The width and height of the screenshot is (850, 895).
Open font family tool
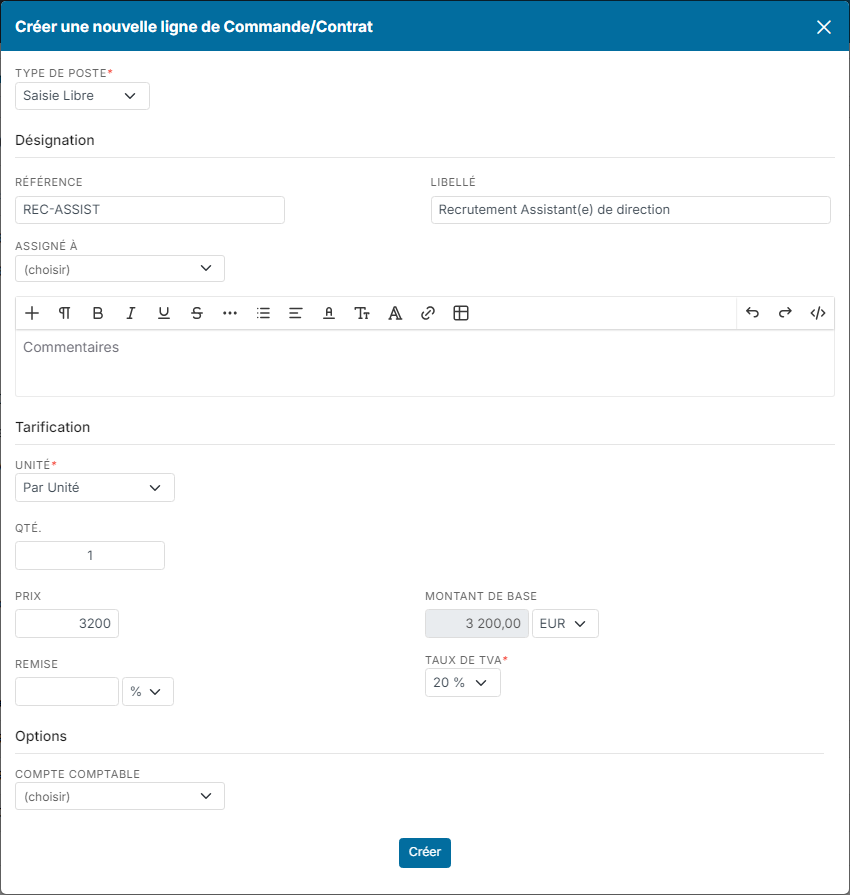[395, 313]
